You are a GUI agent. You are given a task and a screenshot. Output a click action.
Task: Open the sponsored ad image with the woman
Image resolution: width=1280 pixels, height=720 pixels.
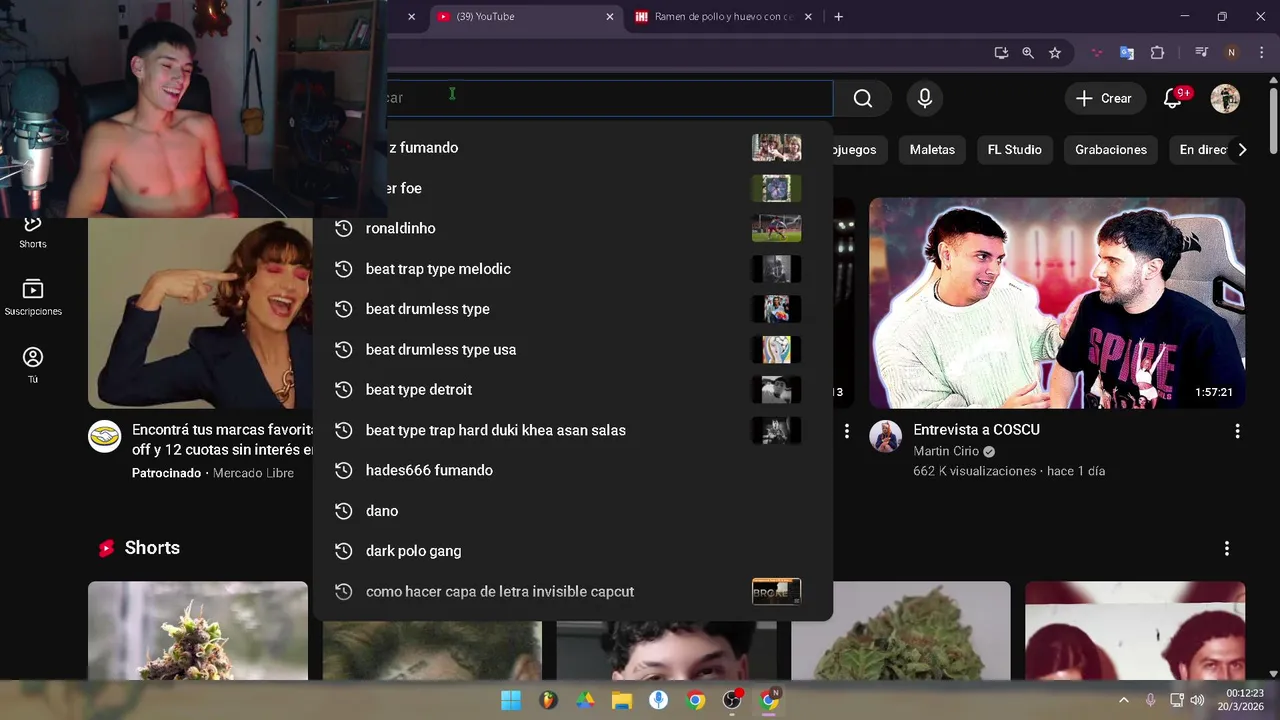(200, 313)
